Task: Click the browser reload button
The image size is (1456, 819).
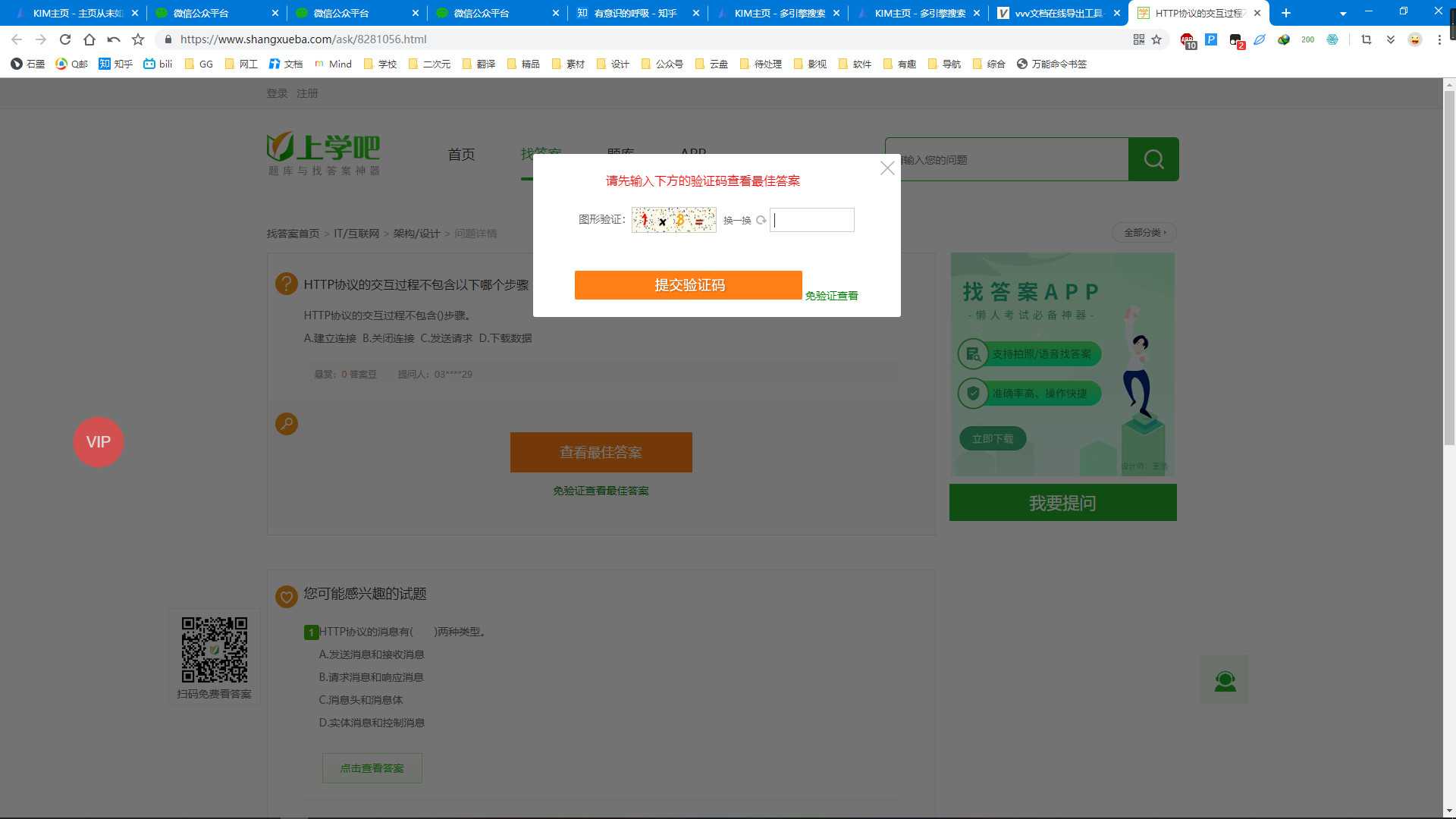Action: [65, 39]
